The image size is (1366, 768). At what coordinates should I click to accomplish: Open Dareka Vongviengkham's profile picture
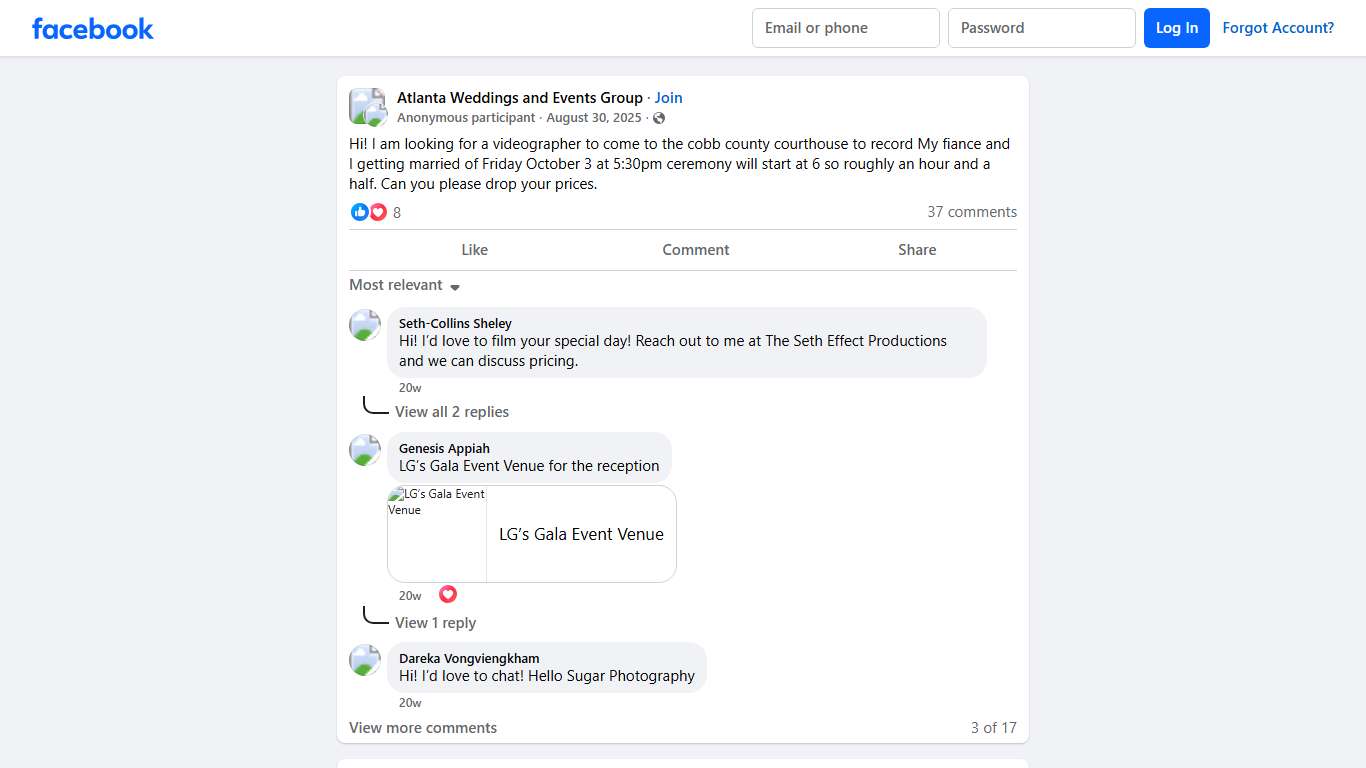[x=365, y=660]
